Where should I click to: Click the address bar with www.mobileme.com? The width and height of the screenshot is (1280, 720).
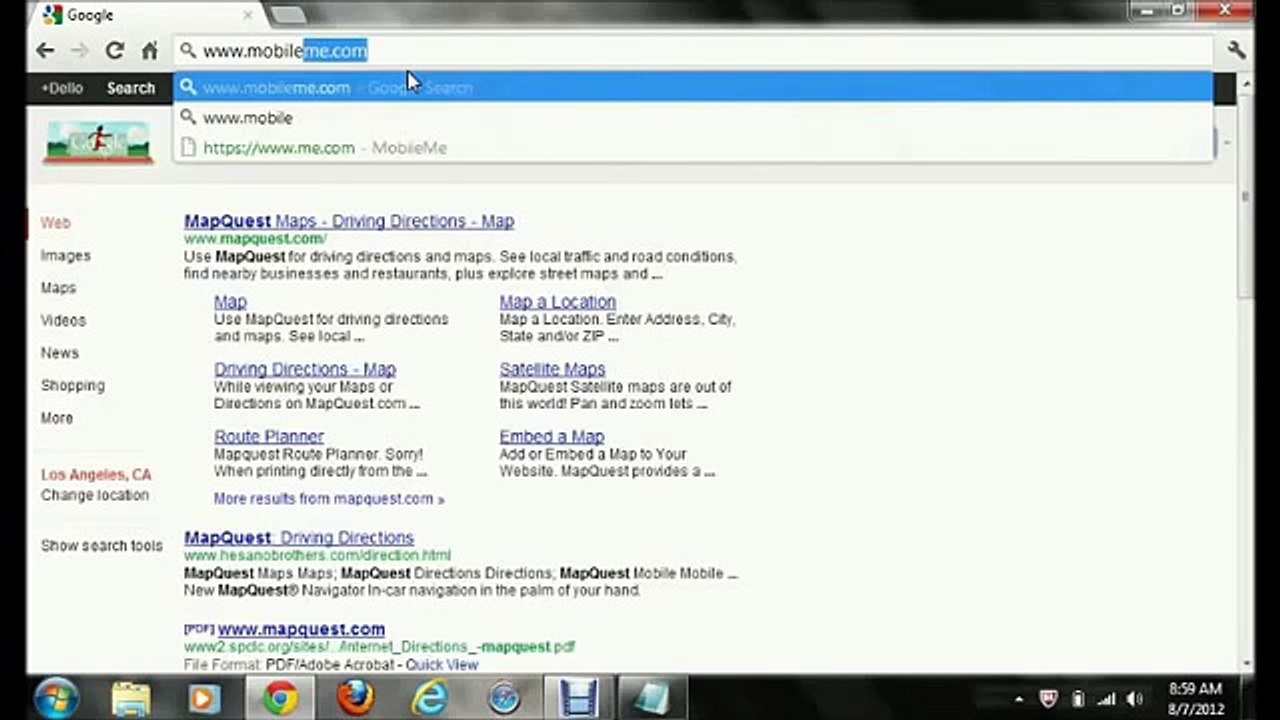(694, 51)
